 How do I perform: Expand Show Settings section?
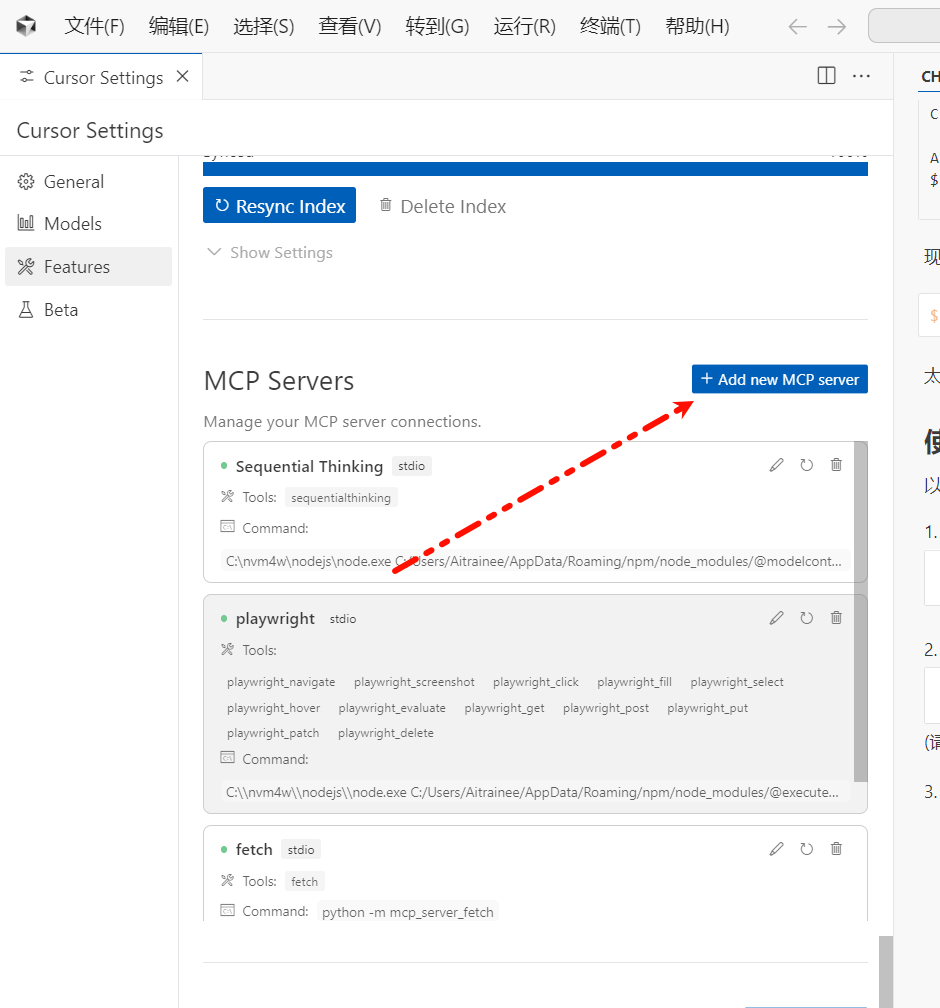pyautogui.click(x=270, y=253)
